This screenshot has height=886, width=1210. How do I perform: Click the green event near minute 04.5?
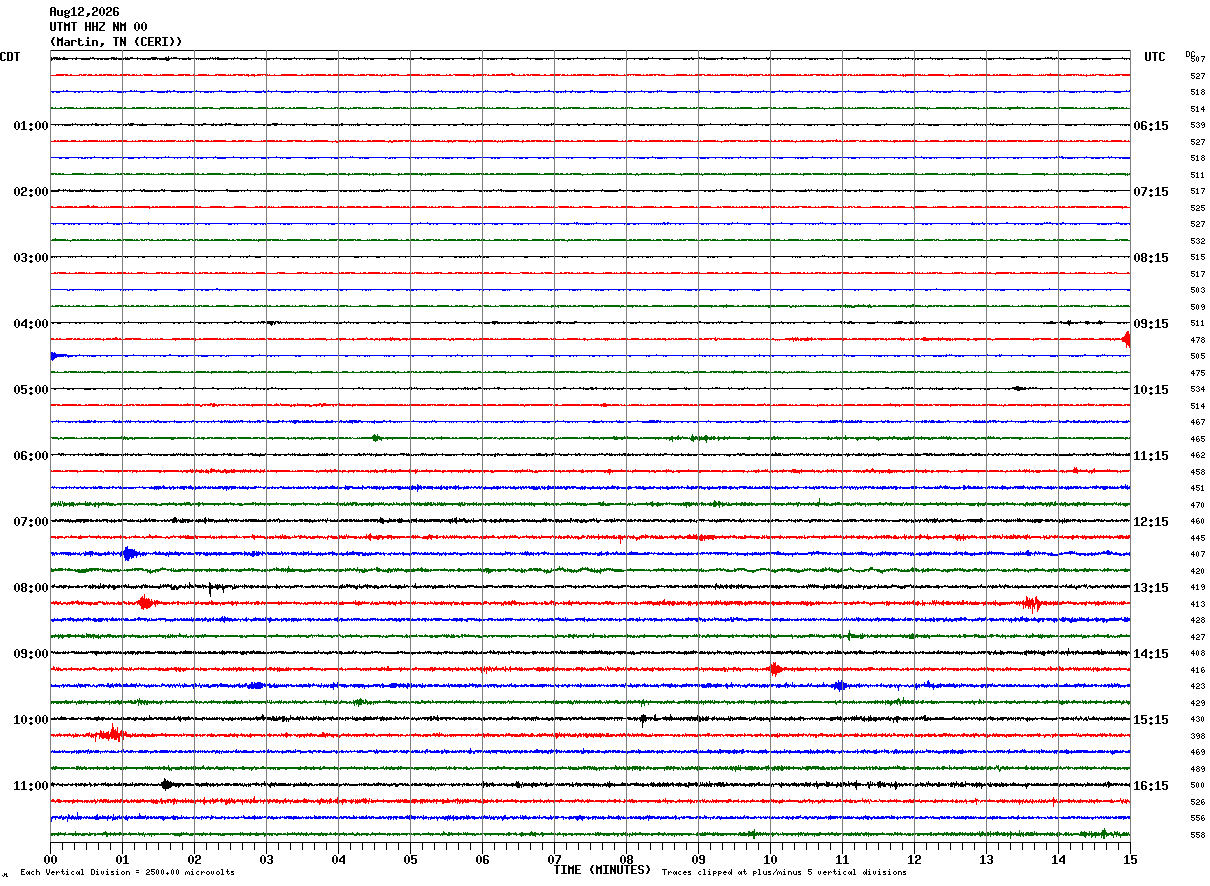click(x=376, y=438)
